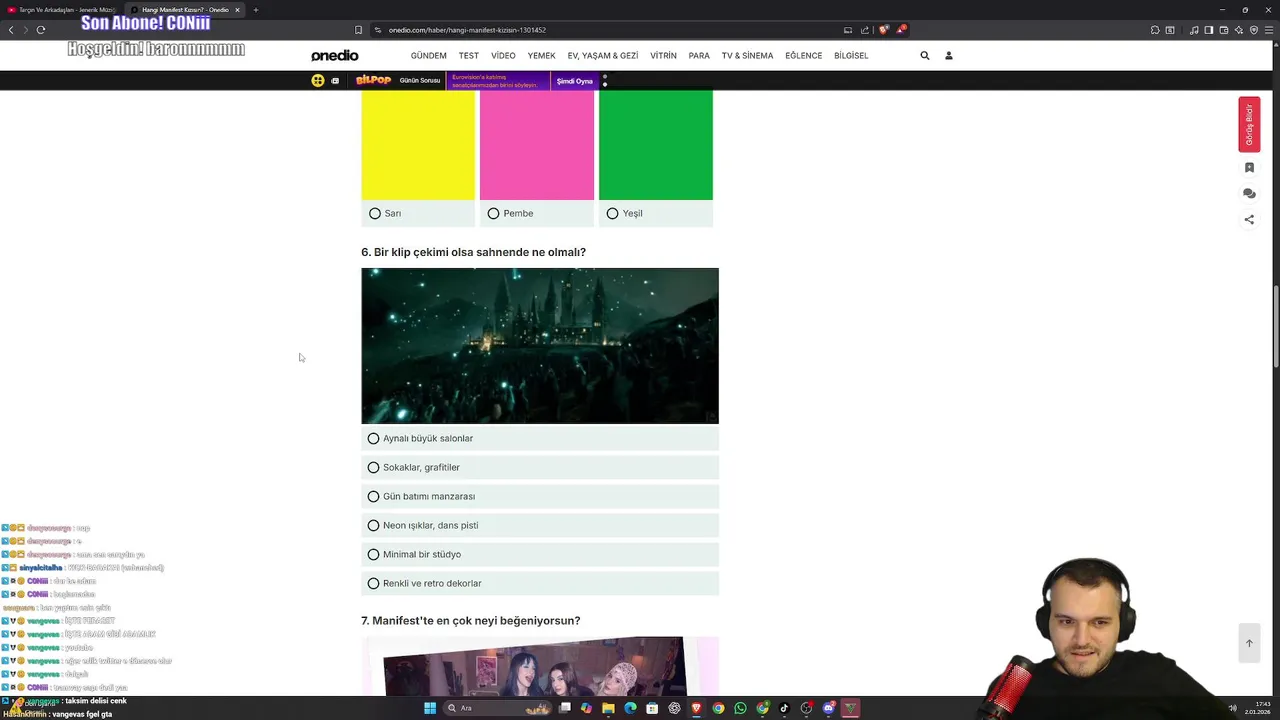Choose Neon ışıklar, dans pisti option
1280x720 pixels.
(x=540, y=525)
